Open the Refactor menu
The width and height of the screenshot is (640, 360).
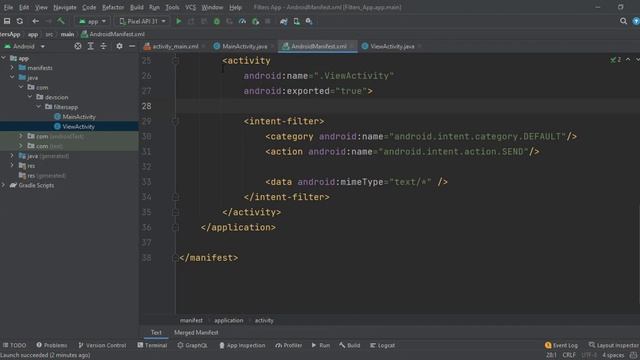(x=113, y=7)
